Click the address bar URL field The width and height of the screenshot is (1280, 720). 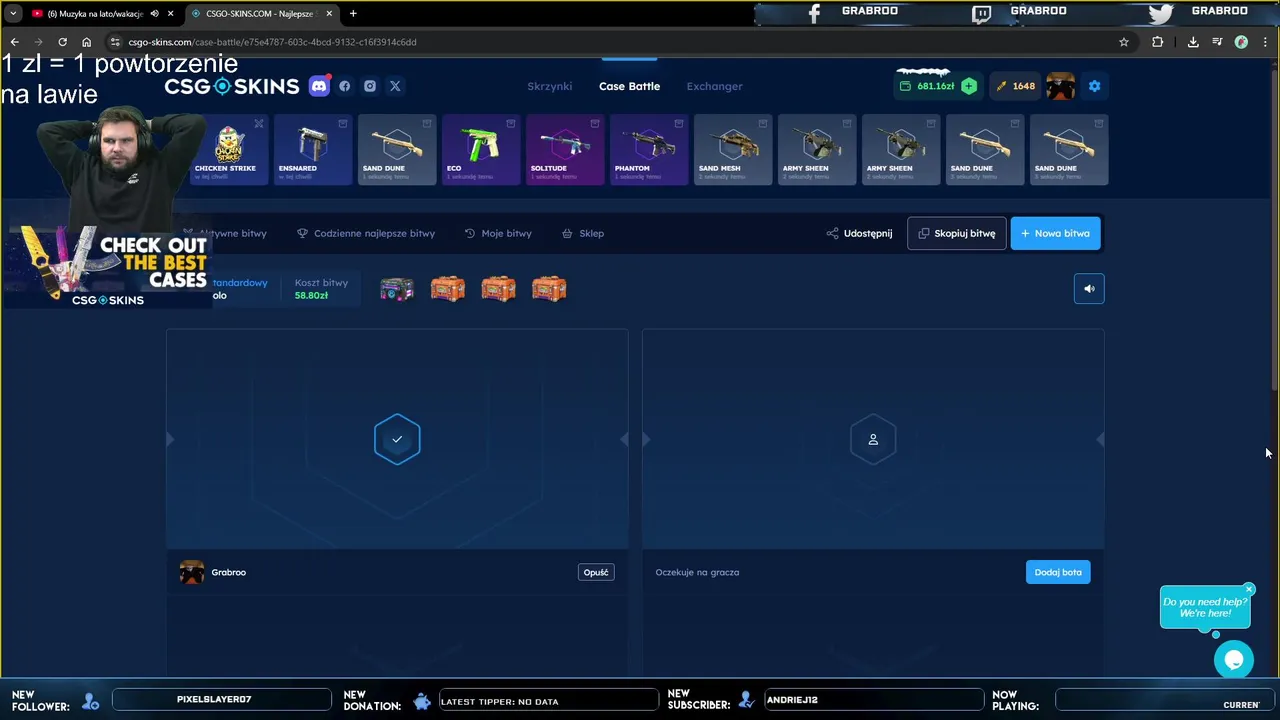click(x=610, y=42)
